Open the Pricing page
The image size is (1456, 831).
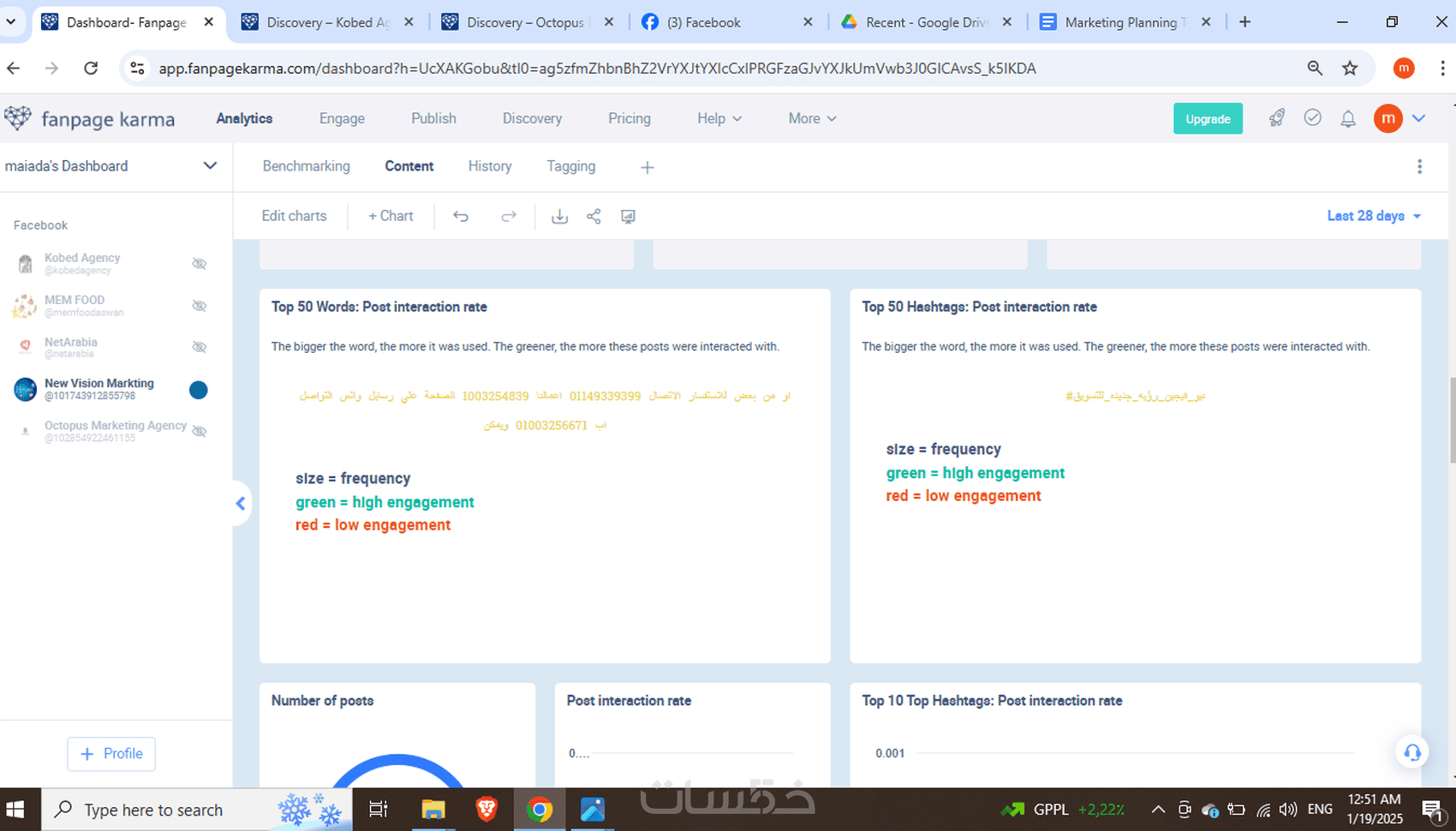click(630, 119)
